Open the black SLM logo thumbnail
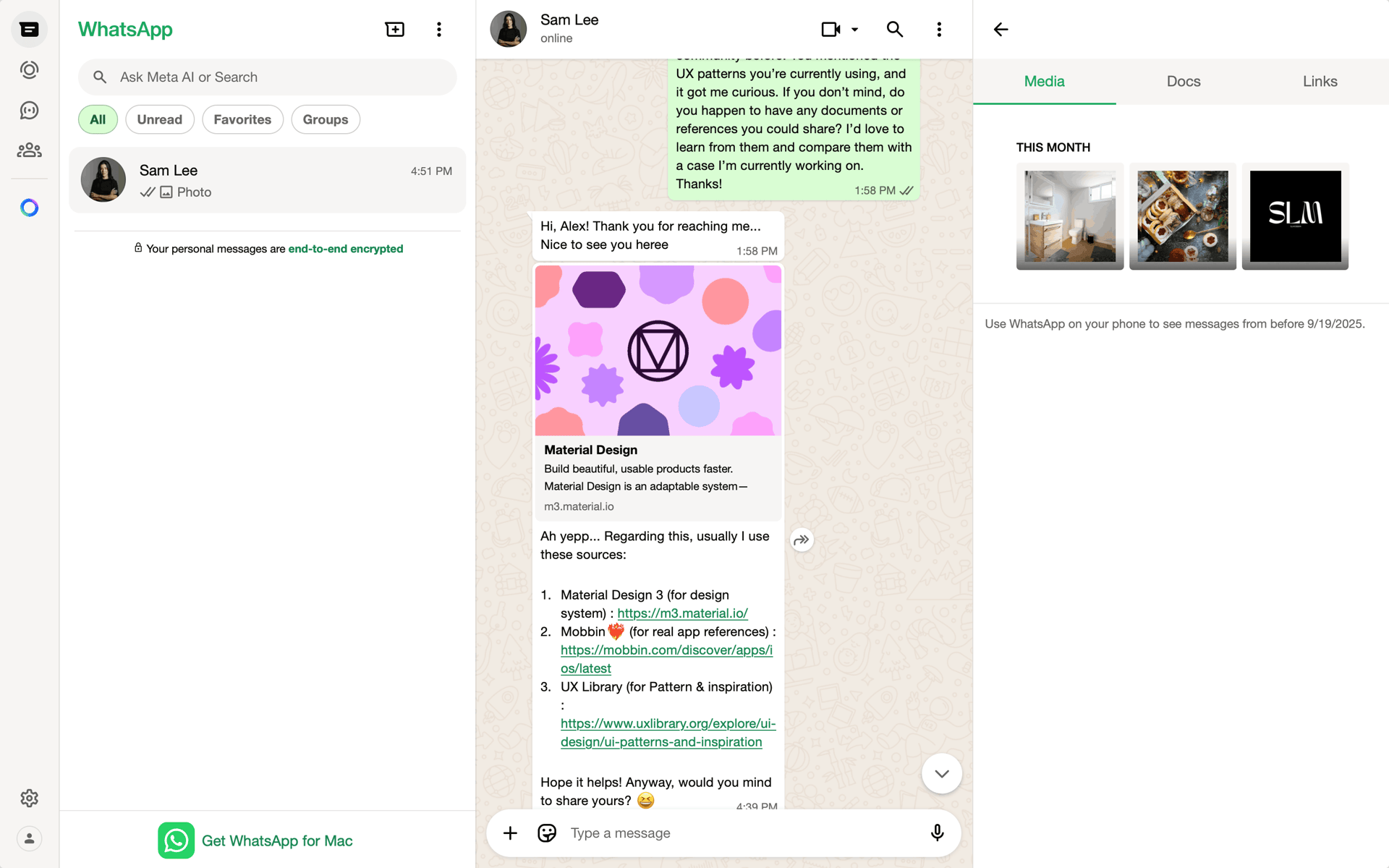Viewport: 1389px width, 868px height. (x=1295, y=216)
